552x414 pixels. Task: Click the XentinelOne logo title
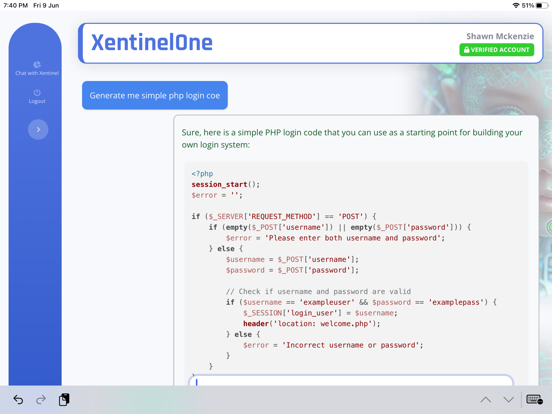point(152,43)
